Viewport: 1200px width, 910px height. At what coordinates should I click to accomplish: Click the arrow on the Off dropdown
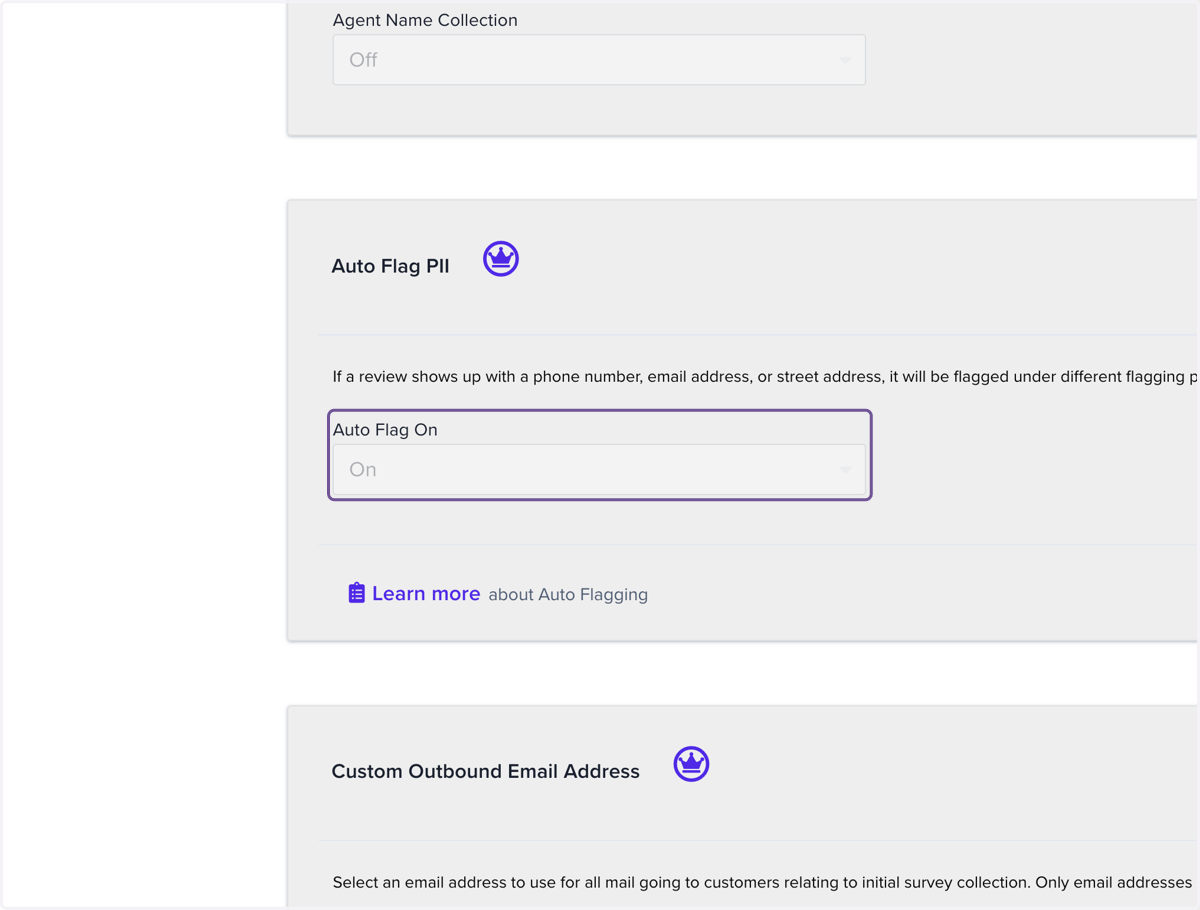coord(846,60)
